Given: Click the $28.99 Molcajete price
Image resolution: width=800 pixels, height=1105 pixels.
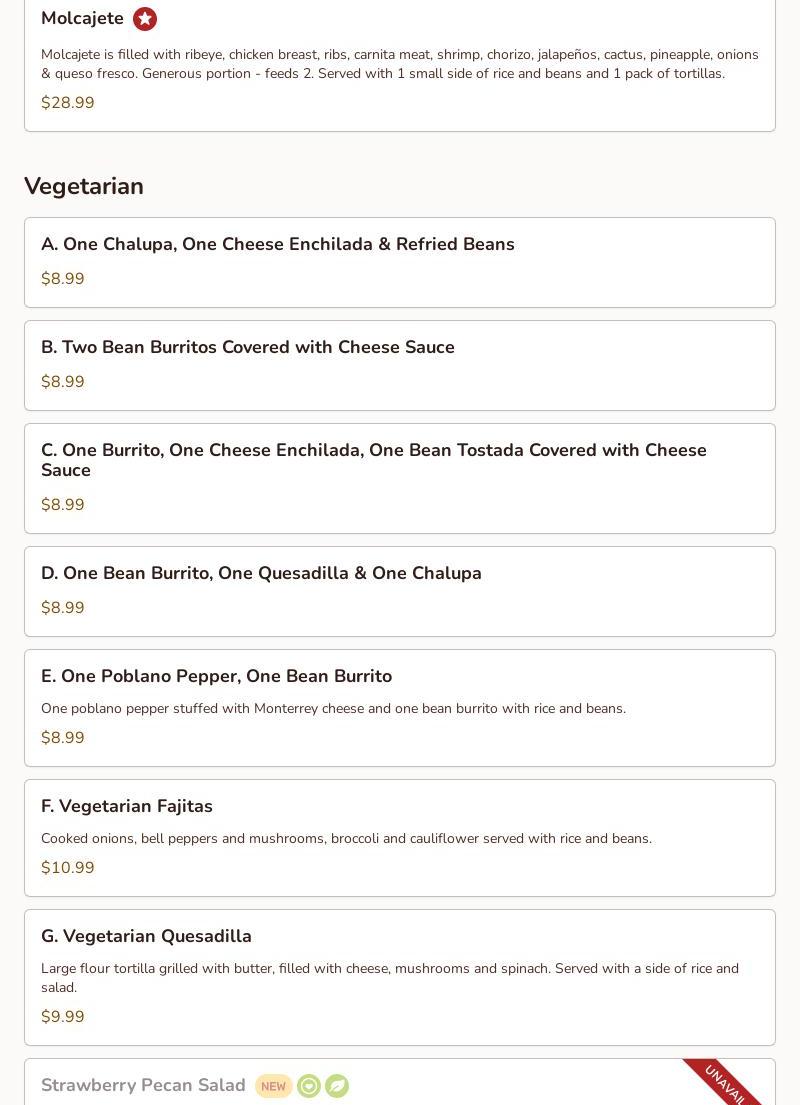Looking at the screenshot, I should pyautogui.click(x=68, y=103).
